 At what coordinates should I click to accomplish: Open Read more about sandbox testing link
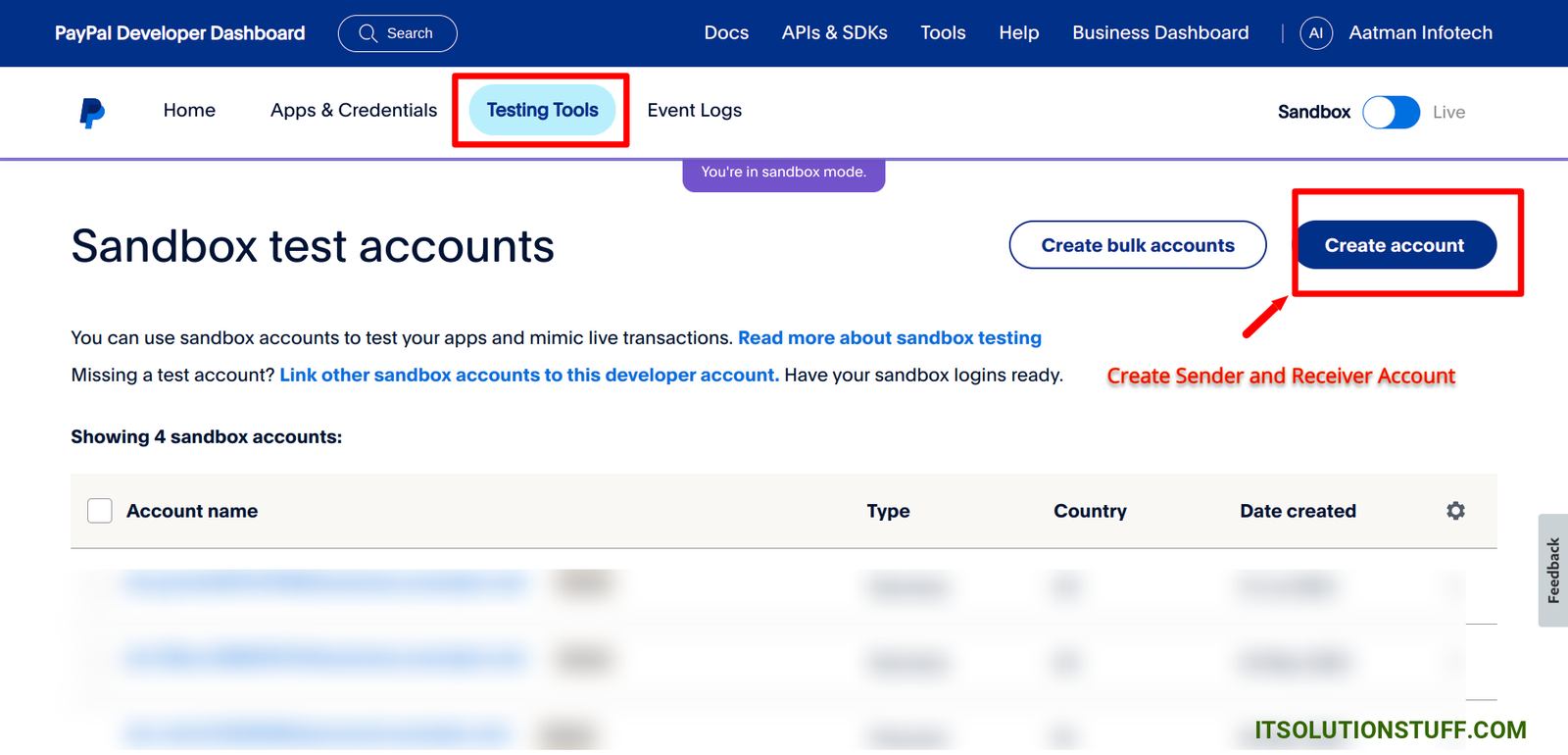[889, 338]
